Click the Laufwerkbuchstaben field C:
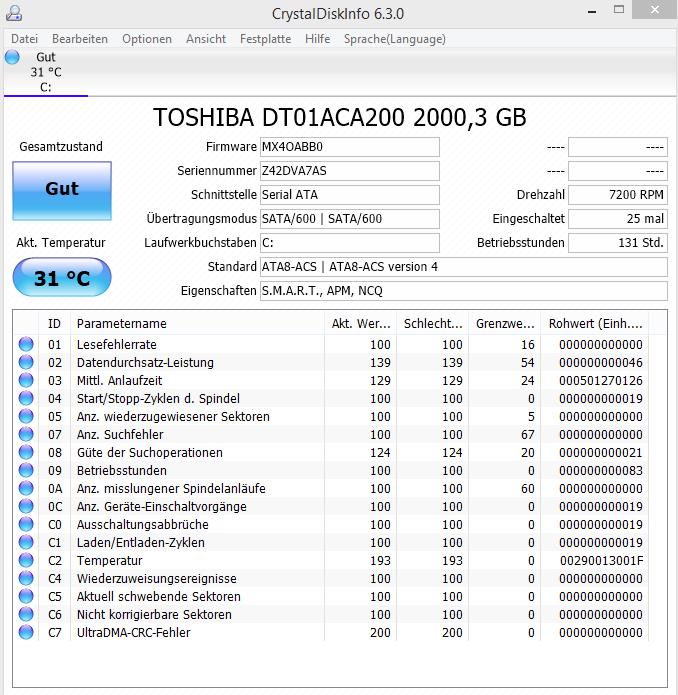 (350, 242)
